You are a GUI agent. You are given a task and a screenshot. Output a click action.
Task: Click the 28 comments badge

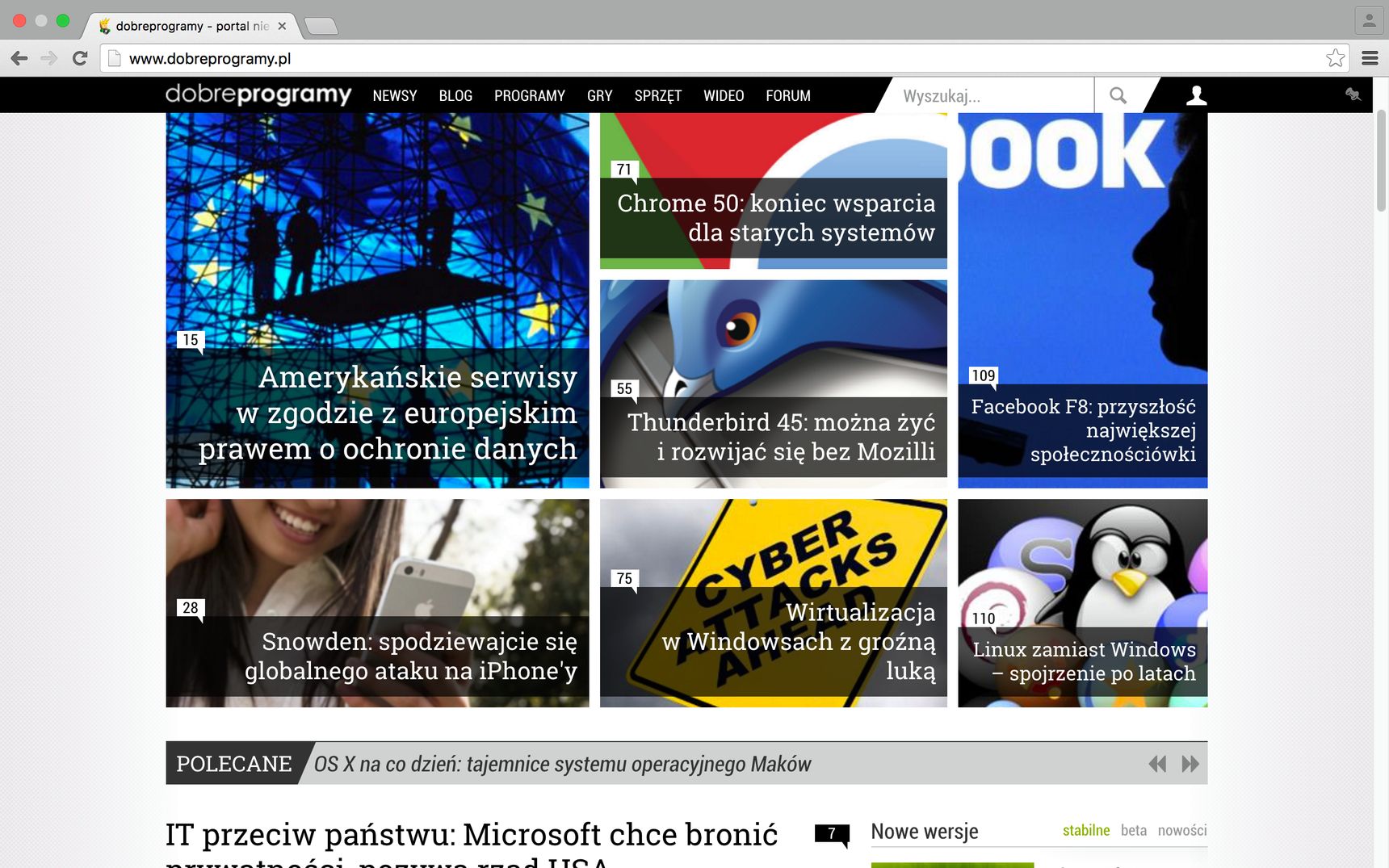pos(190,607)
